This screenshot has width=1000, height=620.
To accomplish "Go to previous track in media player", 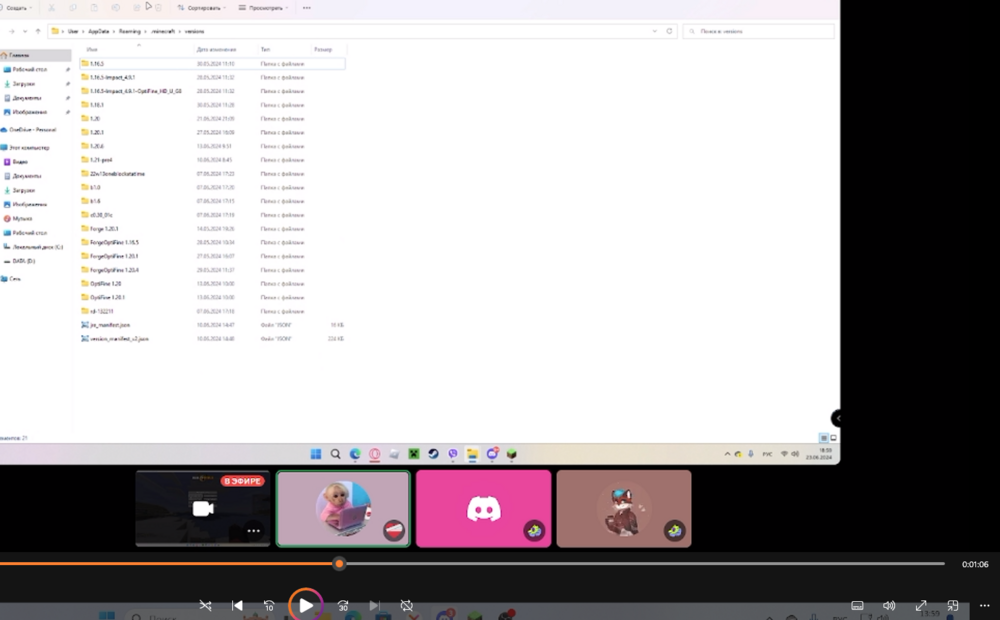I will point(237,605).
